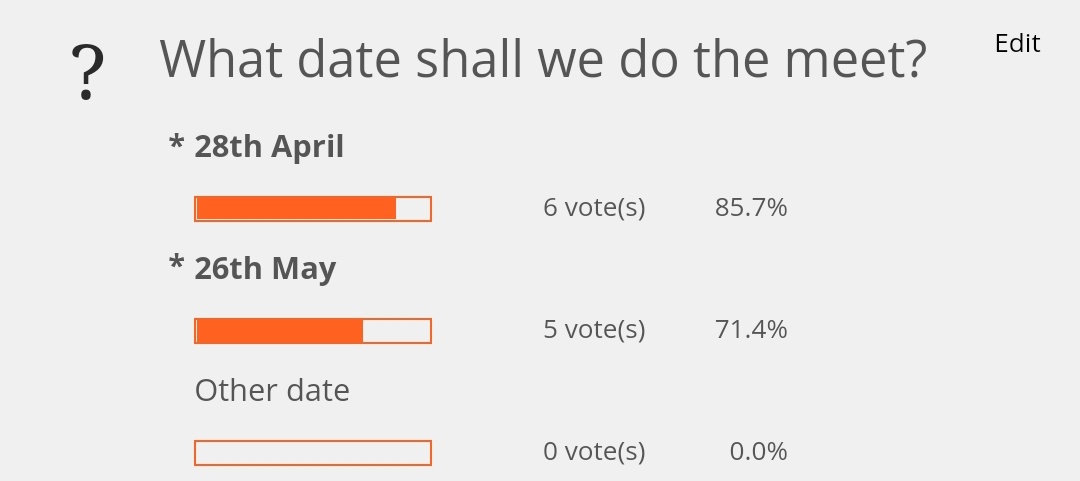Screen dimensions: 1080x481
Task: Click the empty Other date progress bar
Action: point(313,453)
